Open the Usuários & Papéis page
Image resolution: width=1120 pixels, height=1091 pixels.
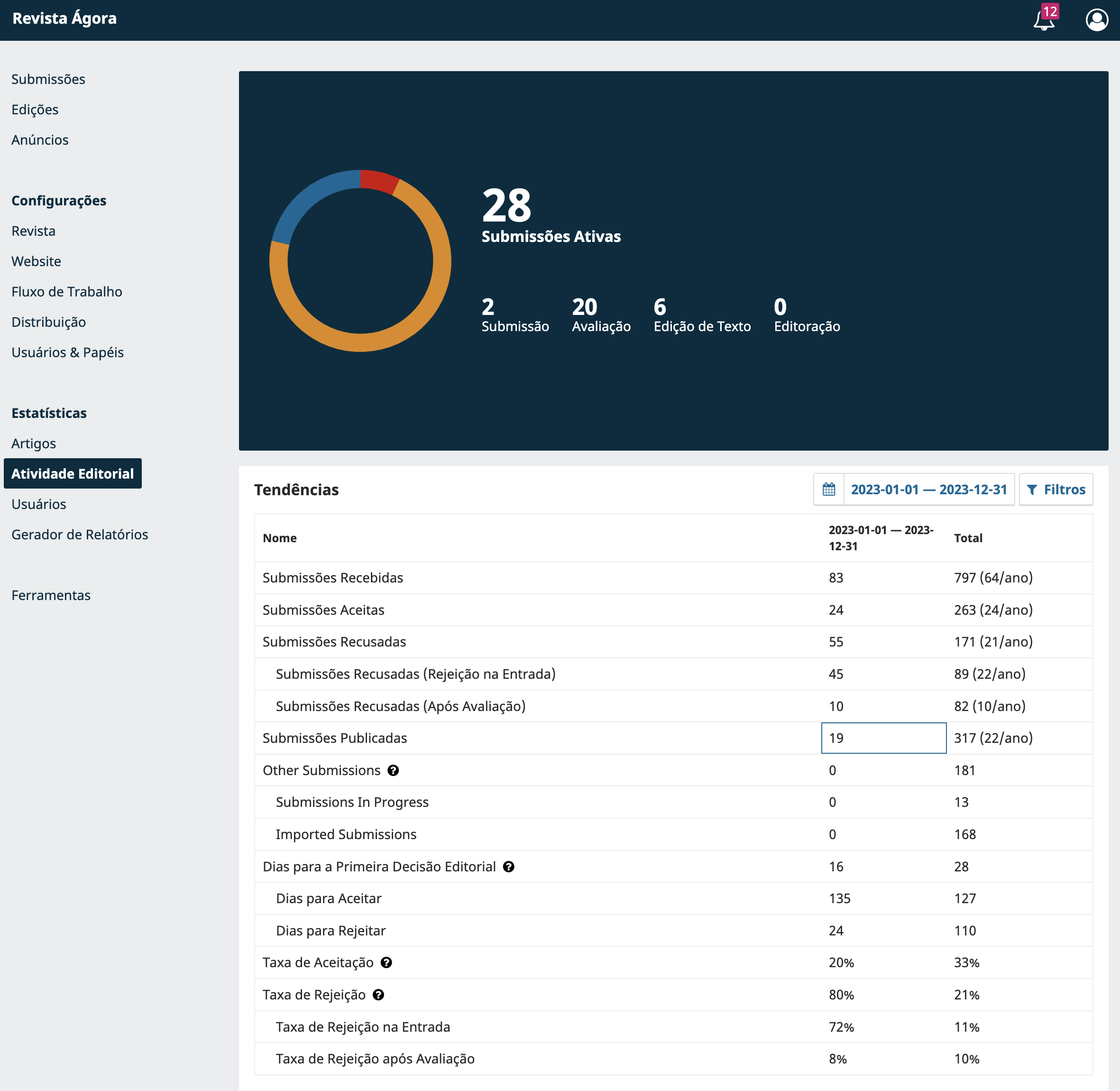coord(67,352)
